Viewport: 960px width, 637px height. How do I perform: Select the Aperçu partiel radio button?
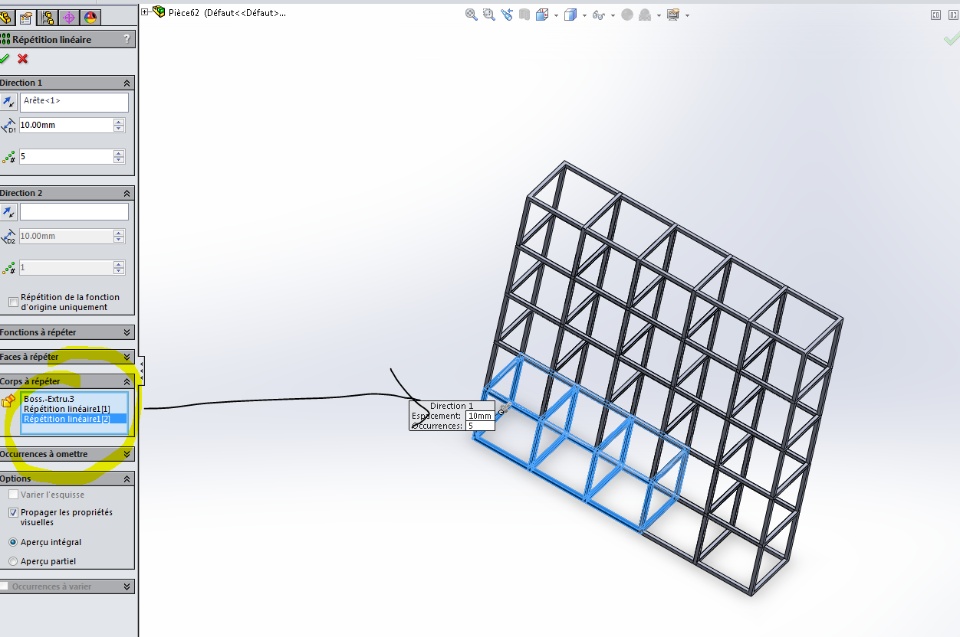pos(13,561)
